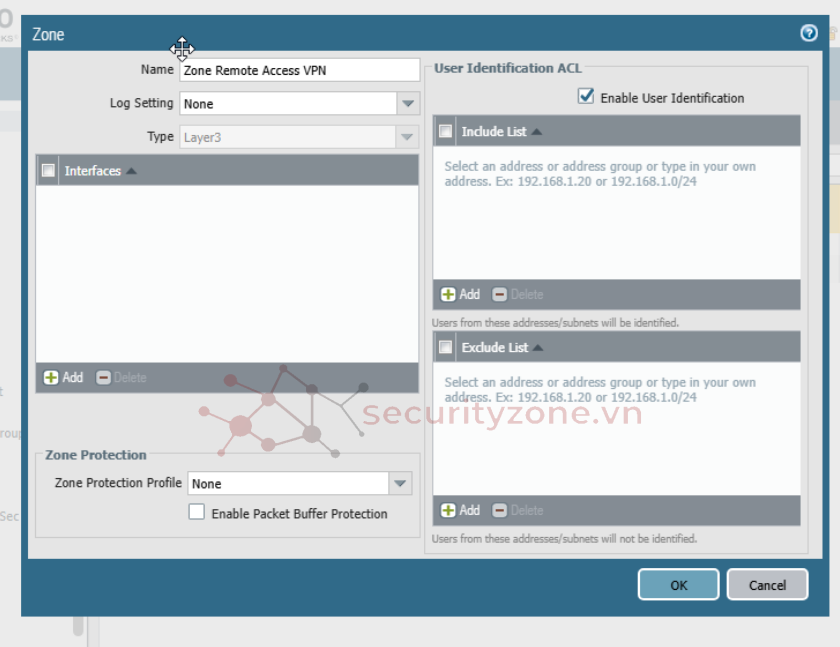Sort the Interfaces column using its arrow

tap(131, 171)
